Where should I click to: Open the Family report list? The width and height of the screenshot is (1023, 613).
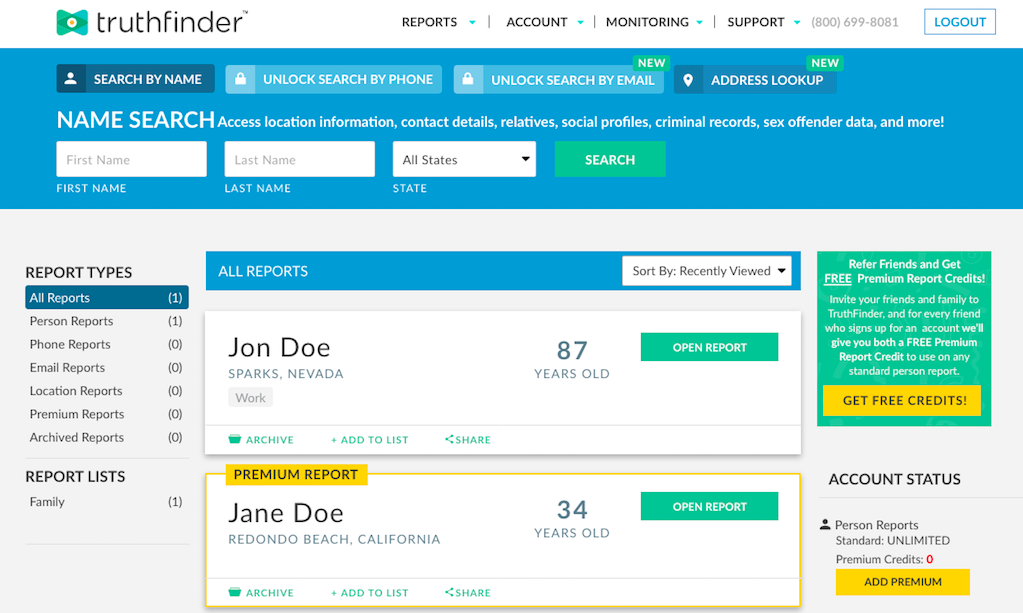click(x=107, y=501)
